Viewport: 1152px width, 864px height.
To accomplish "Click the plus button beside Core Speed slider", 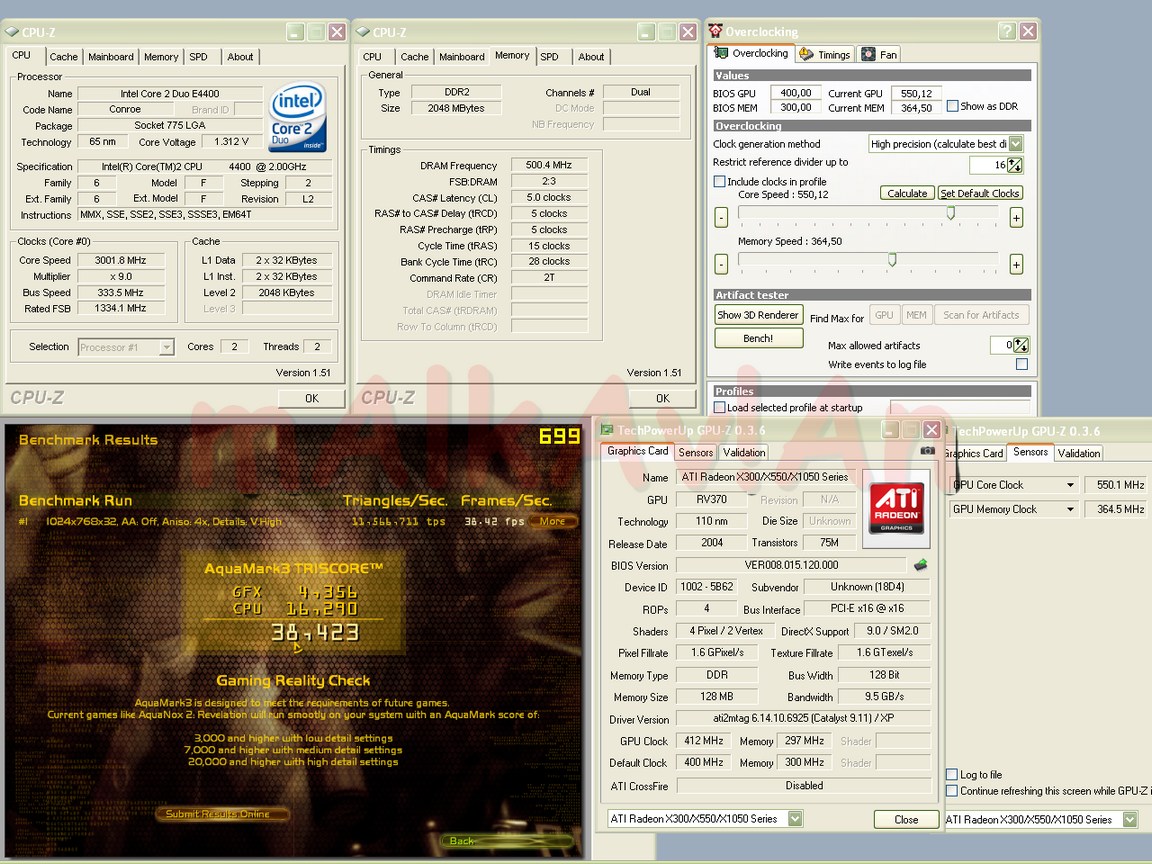I will 1016,217.
